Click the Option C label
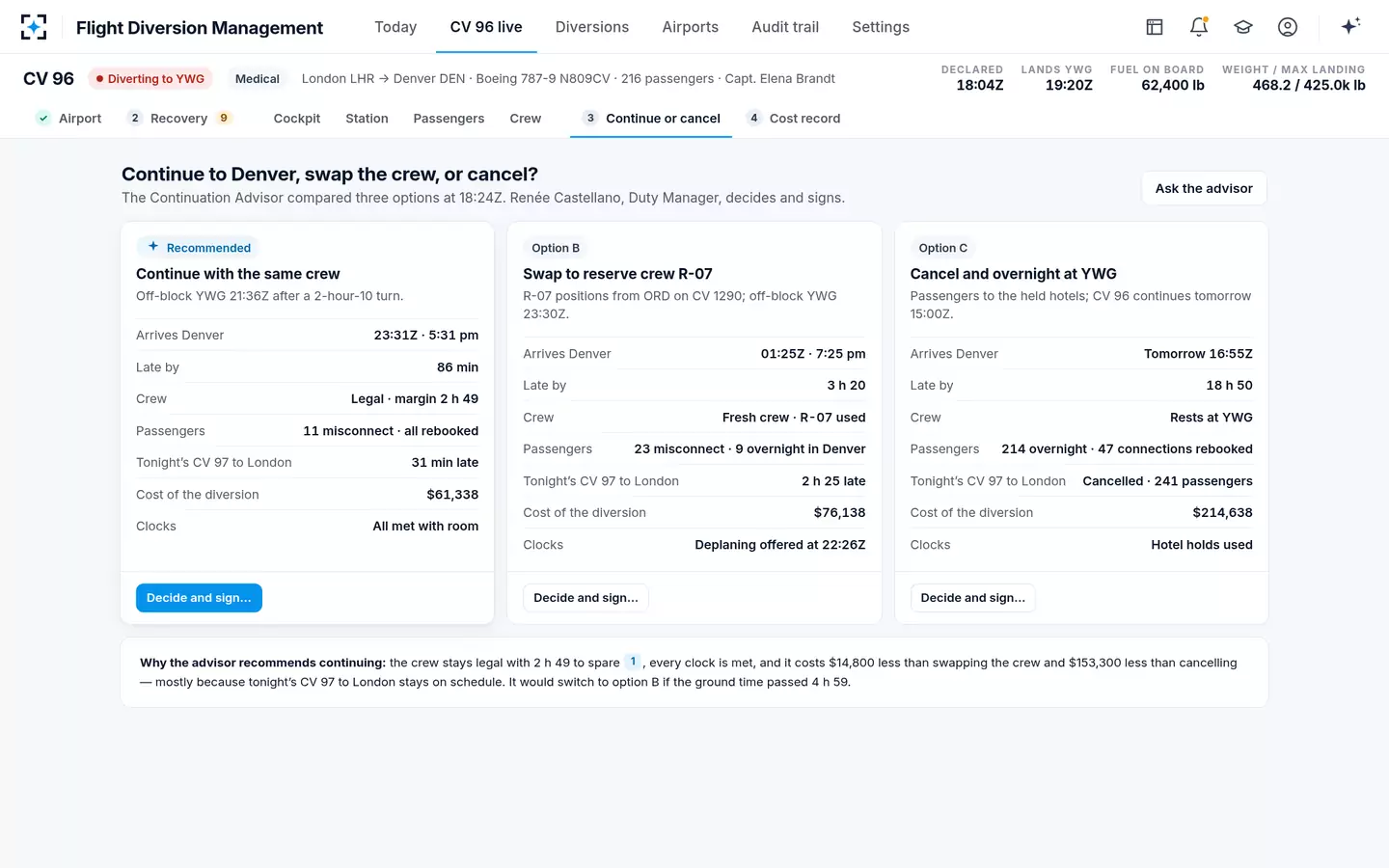Image resolution: width=1389 pixels, height=868 pixels. [943, 248]
